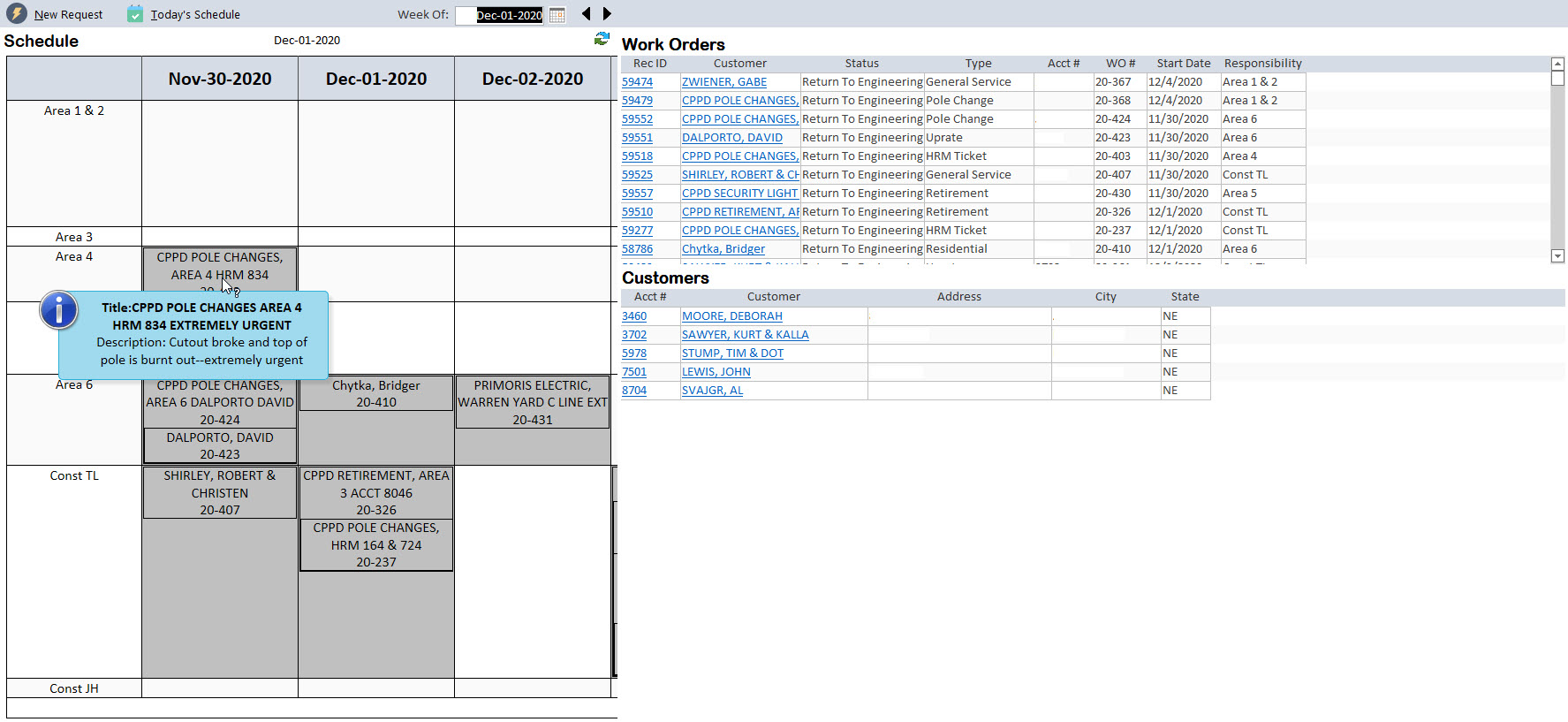Image resolution: width=1568 pixels, height=722 pixels.
Task: Open DALPORTO, DAVID customer link
Action: (x=731, y=138)
